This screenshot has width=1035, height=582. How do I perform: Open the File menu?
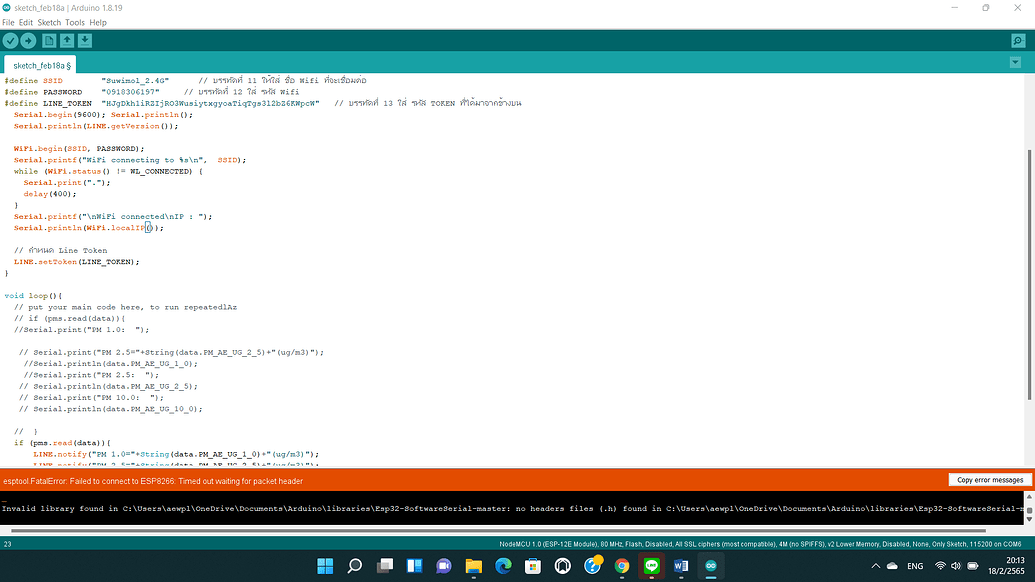[8, 22]
